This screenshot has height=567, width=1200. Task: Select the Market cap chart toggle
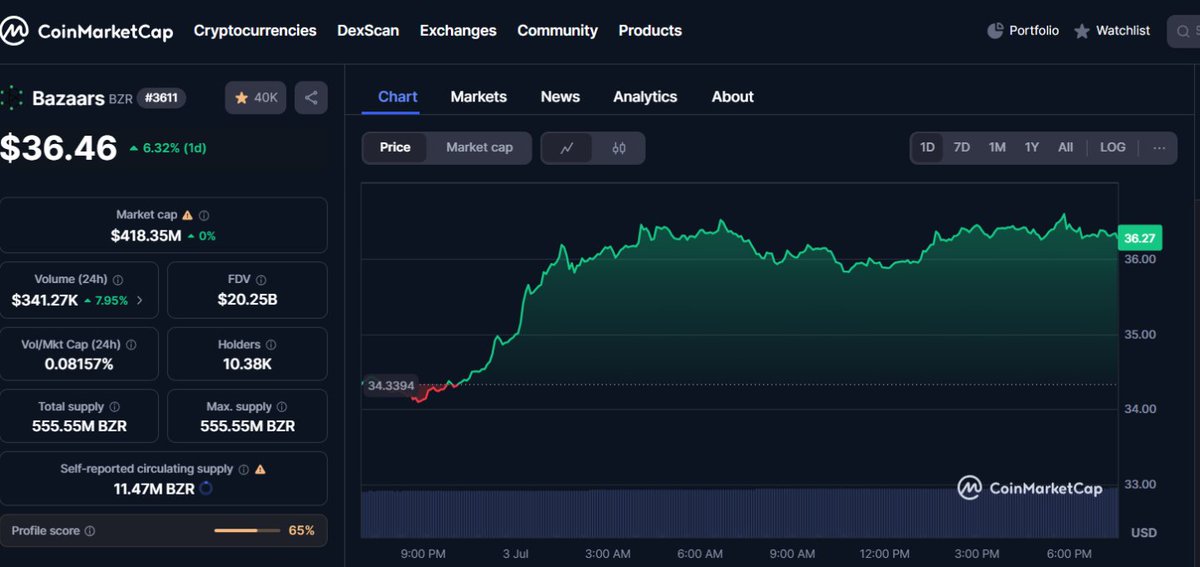tap(479, 147)
